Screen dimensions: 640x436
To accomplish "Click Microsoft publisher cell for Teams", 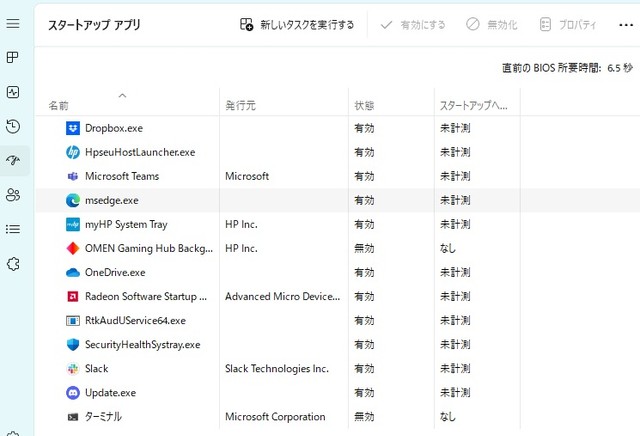I will [x=247, y=176].
